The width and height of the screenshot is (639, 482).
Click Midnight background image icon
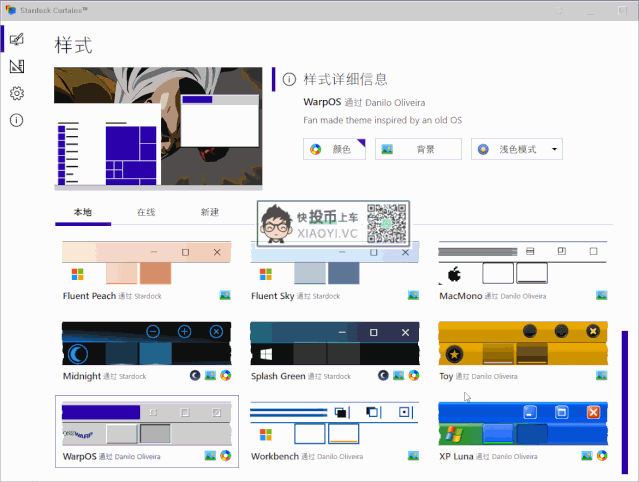[210, 375]
